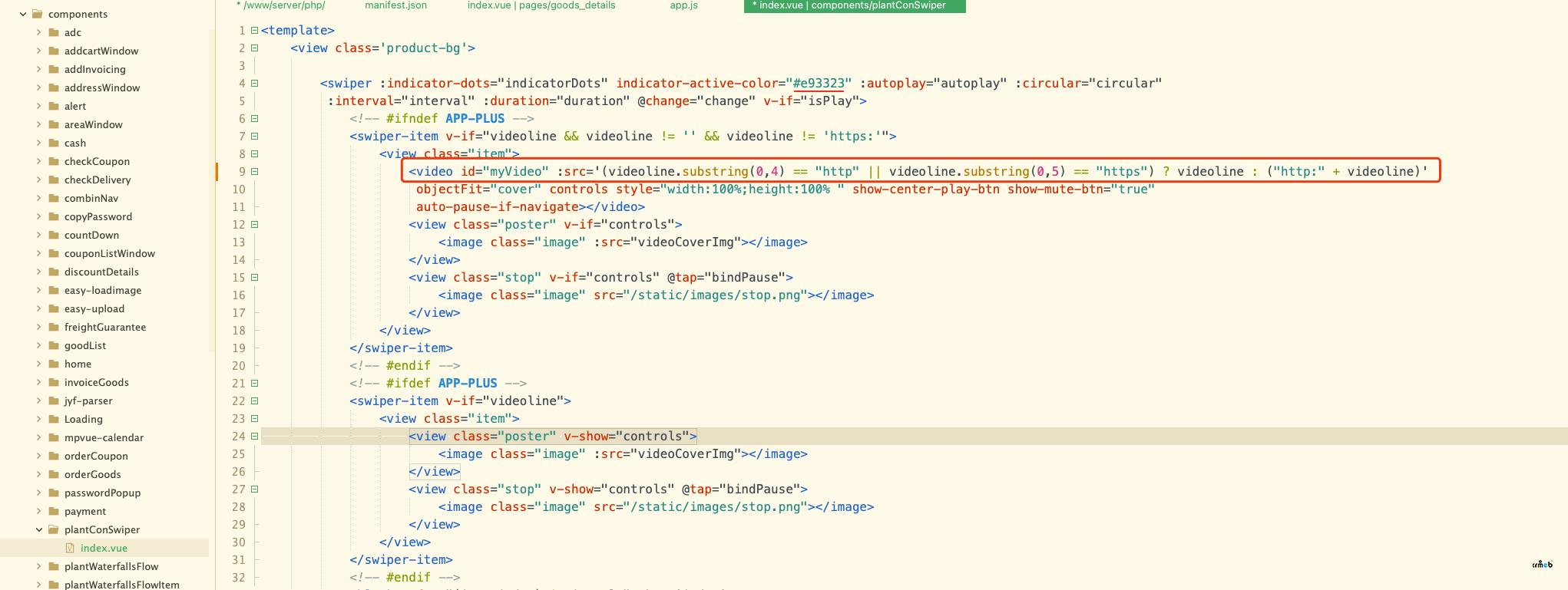1568x590 pixels.
Task: Toggle the fold marker on line 24
Action: (x=254, y=437)
